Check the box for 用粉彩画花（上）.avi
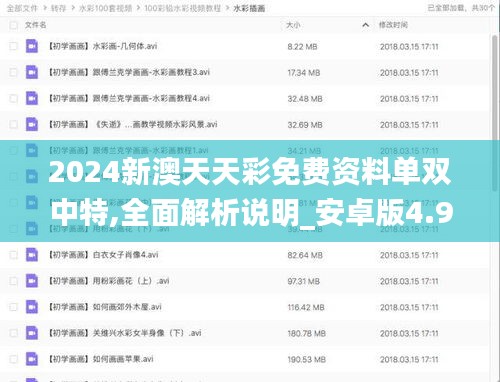Image resolution: width=500 pixels, height=382 pixels. pos(13,281)
